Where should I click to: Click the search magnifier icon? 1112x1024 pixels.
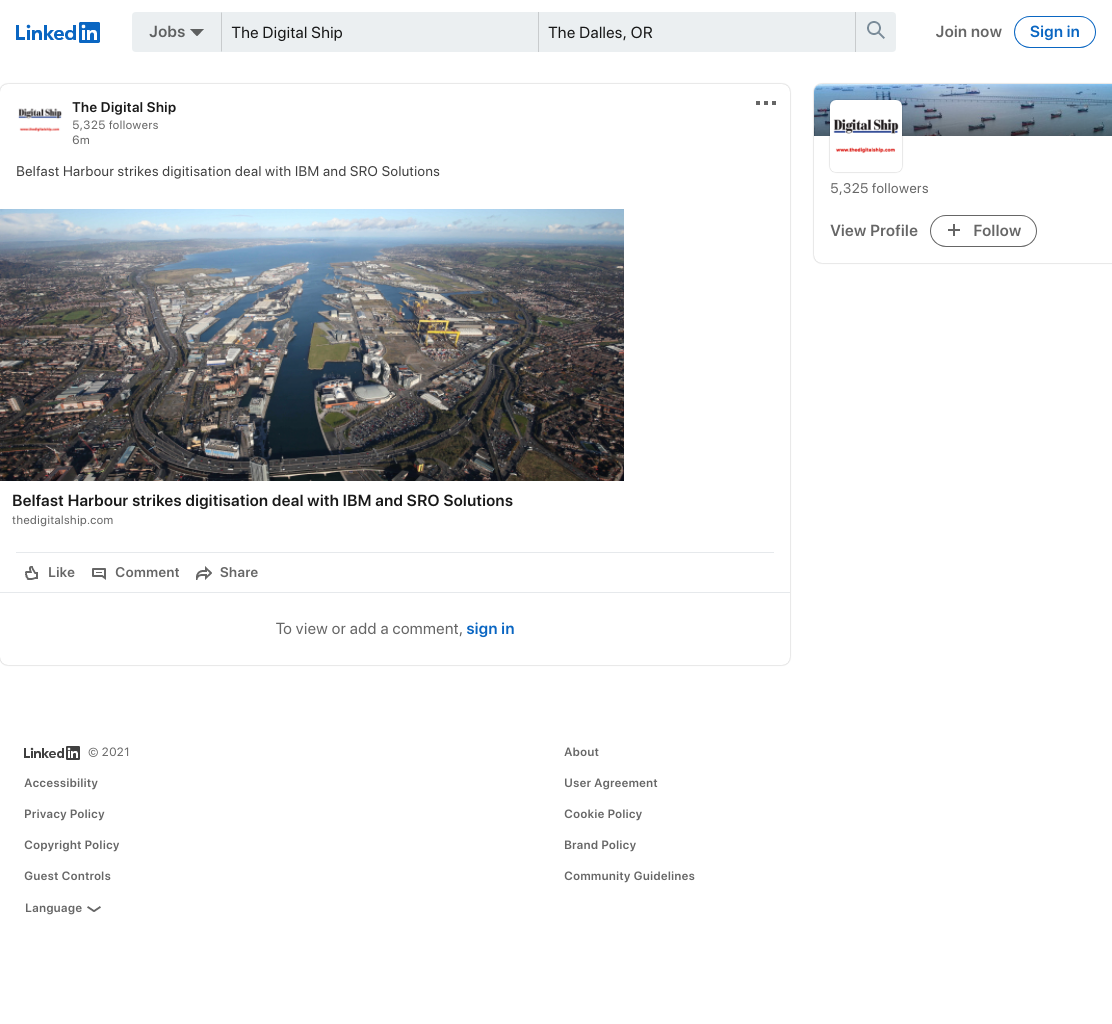click(x=875, y=31)
